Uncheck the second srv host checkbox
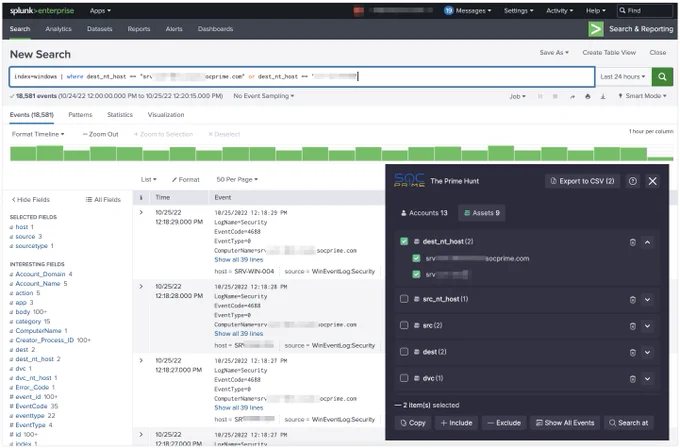This screenshot has width=680, height=448. 416,275
